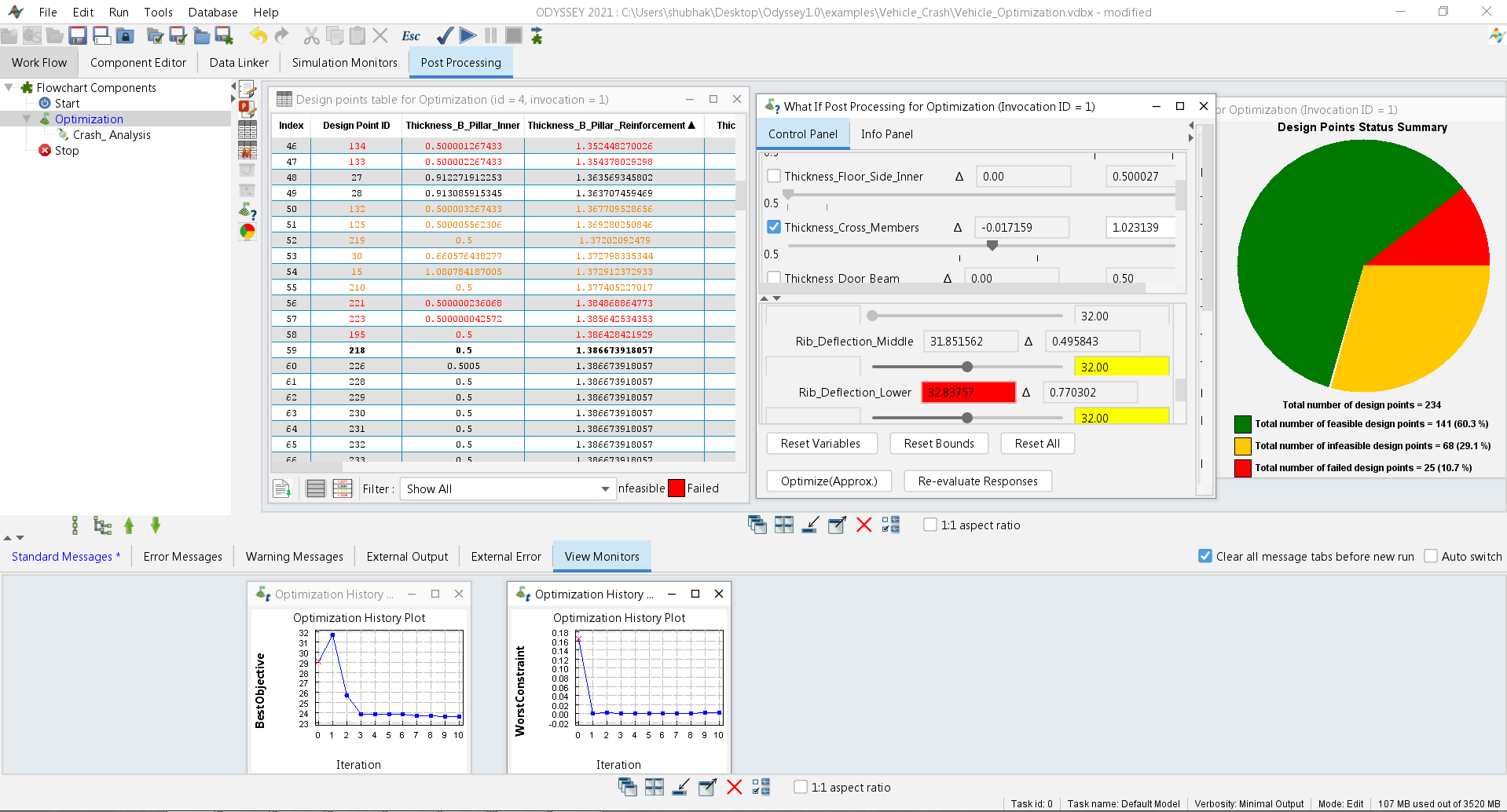Click the Esc toolbar icon
This screenshot has width=1507, height=812.
410,36
